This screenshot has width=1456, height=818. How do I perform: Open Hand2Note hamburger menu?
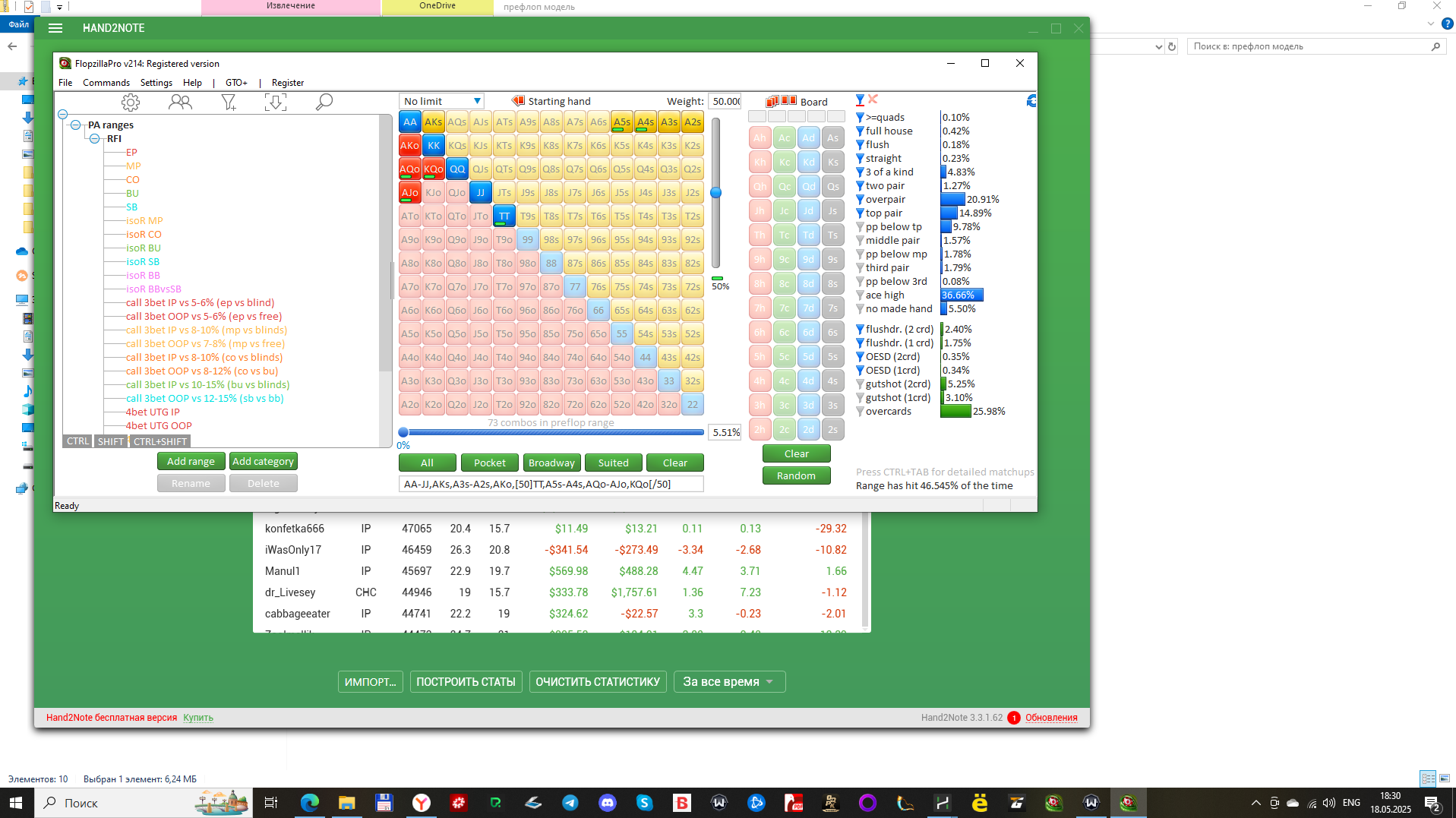[x=55, y=28]
